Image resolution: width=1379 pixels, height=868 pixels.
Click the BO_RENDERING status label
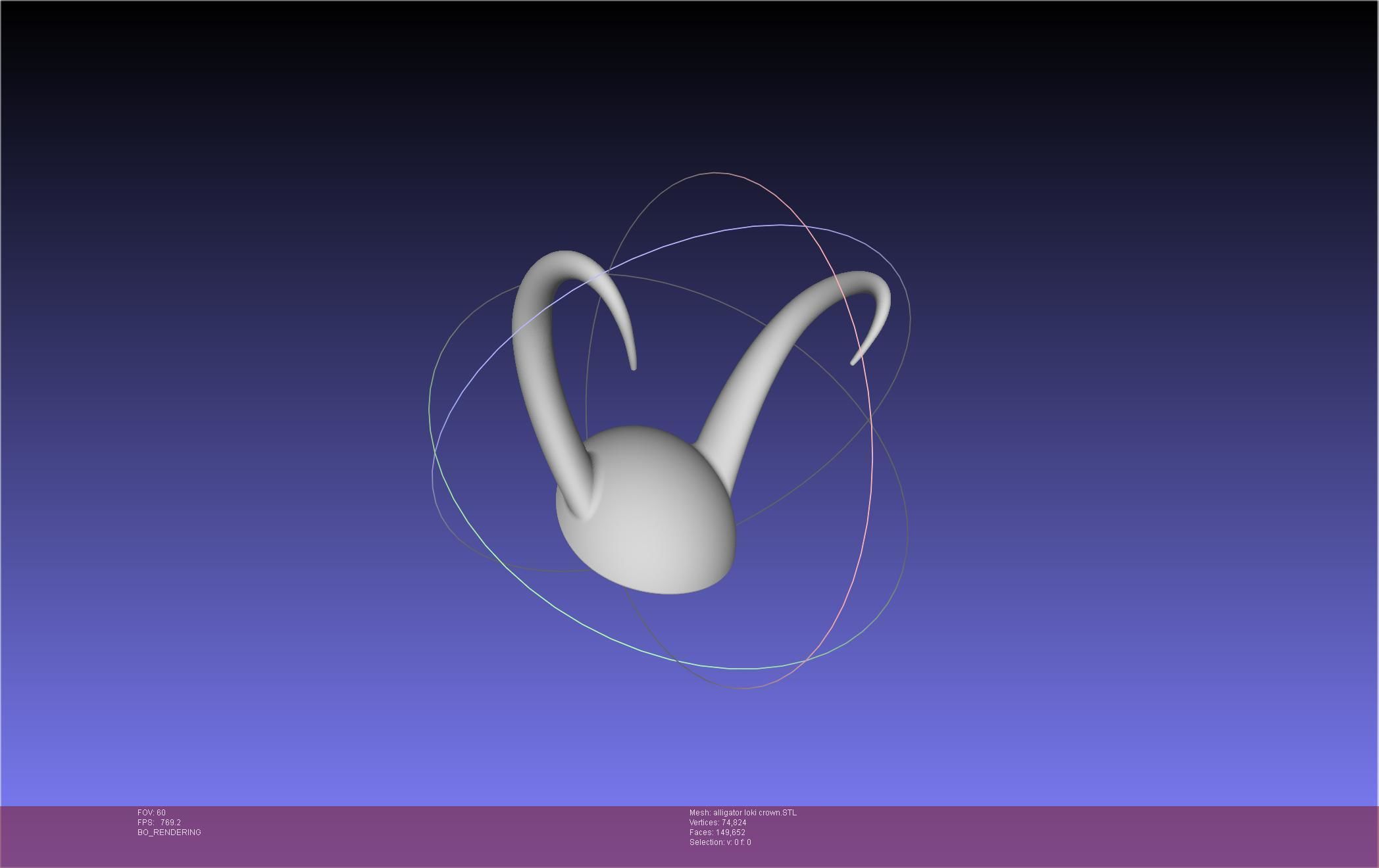pos(169,832)
